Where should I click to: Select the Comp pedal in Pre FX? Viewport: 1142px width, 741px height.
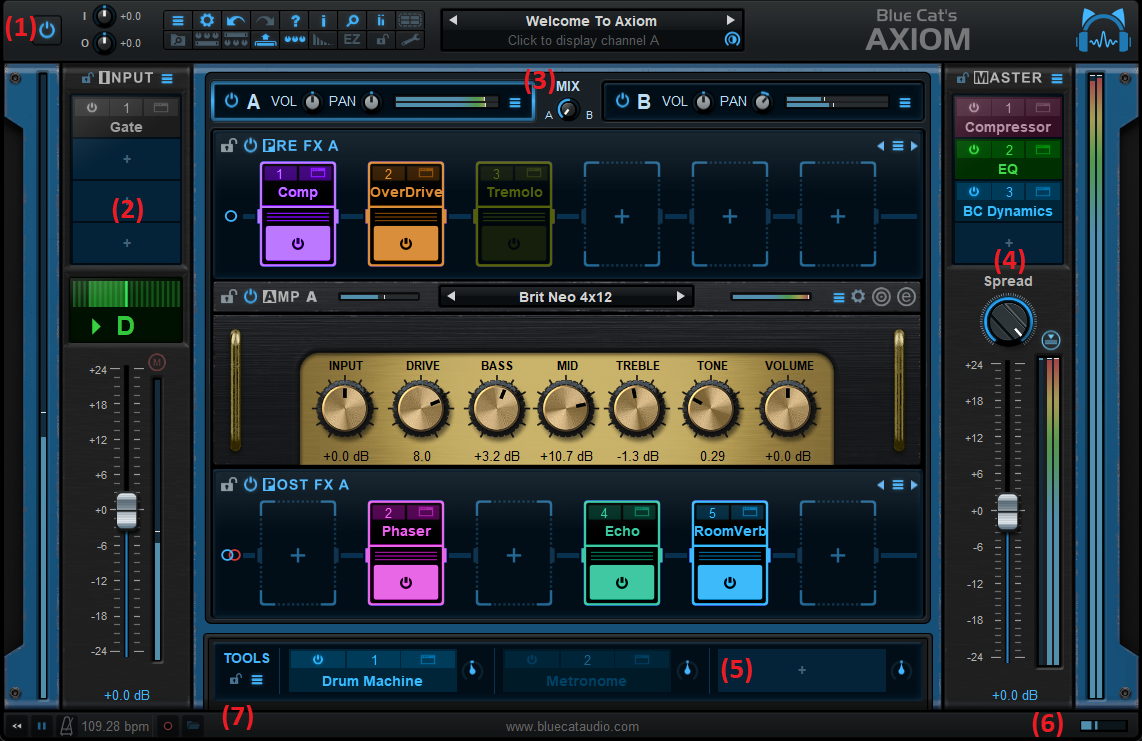pyautogui.click(x=298, y=192)
